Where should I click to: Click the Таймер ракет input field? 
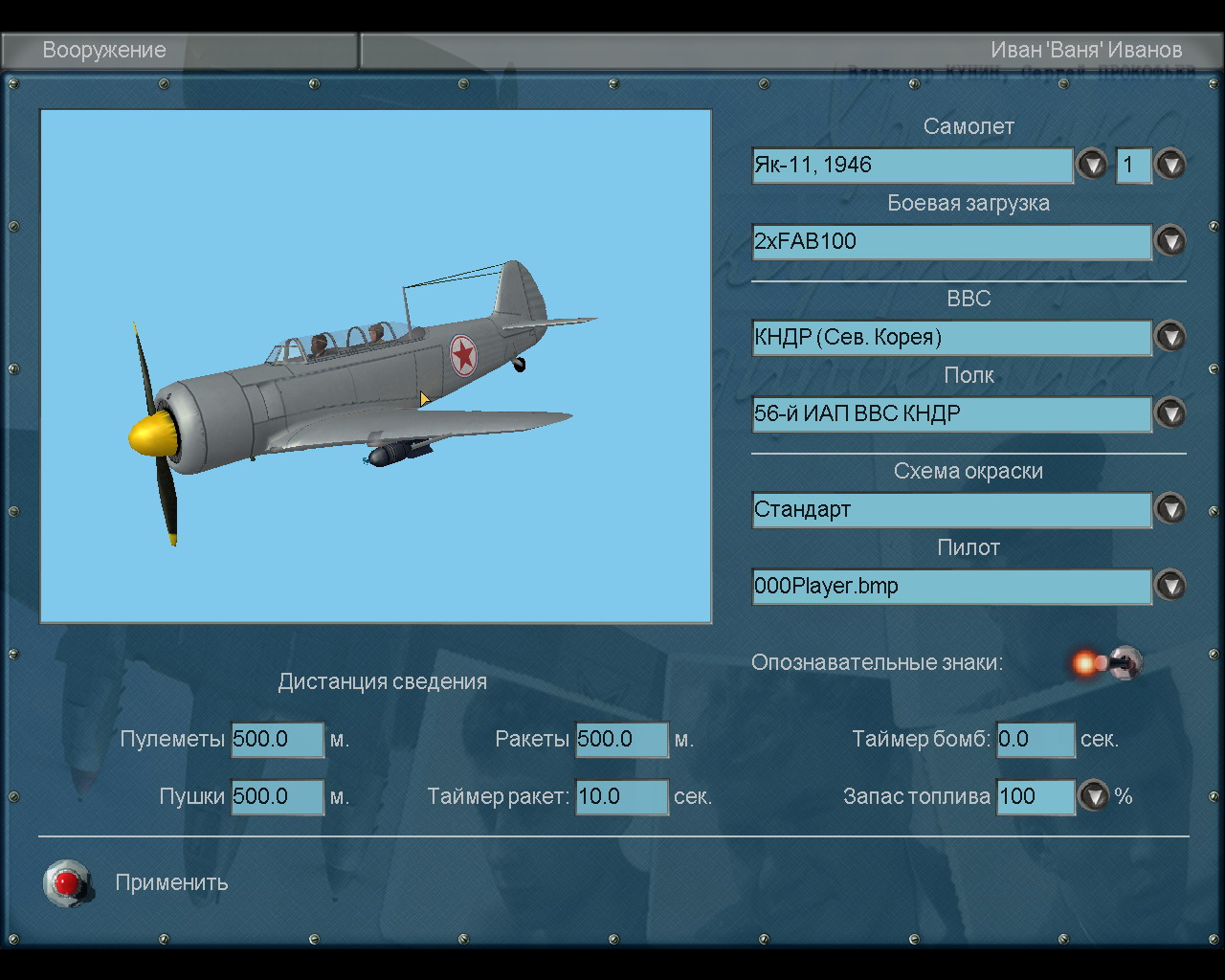click(x=621, y=796)
